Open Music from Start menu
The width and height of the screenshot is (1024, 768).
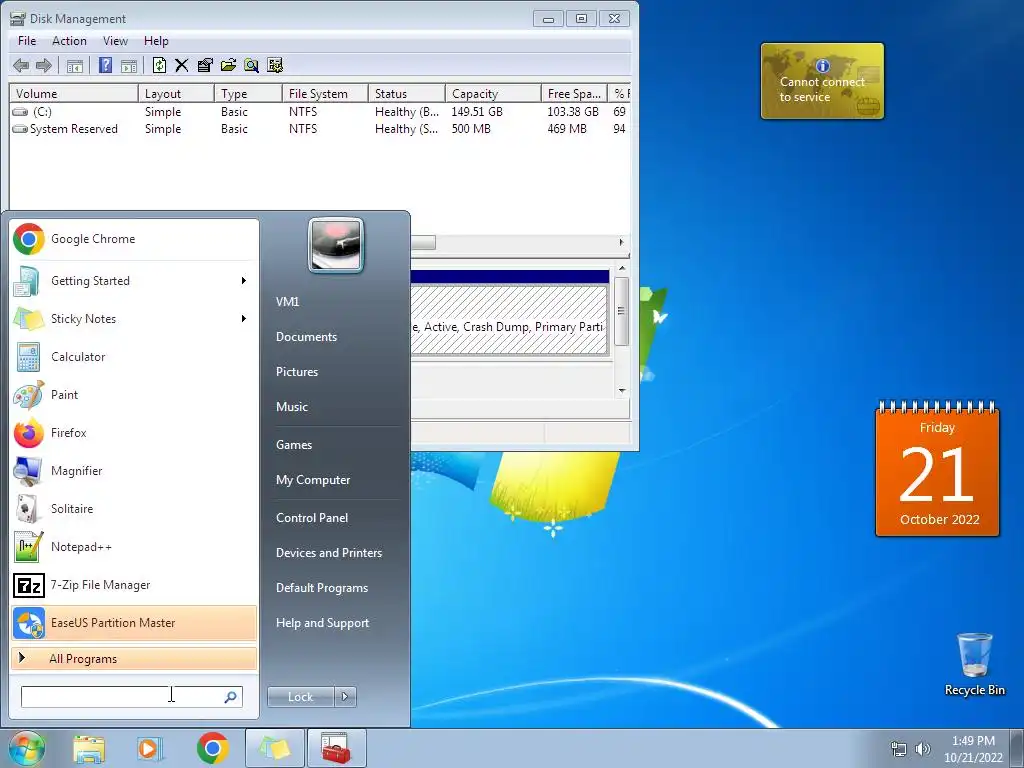click(x=291, y=407)
